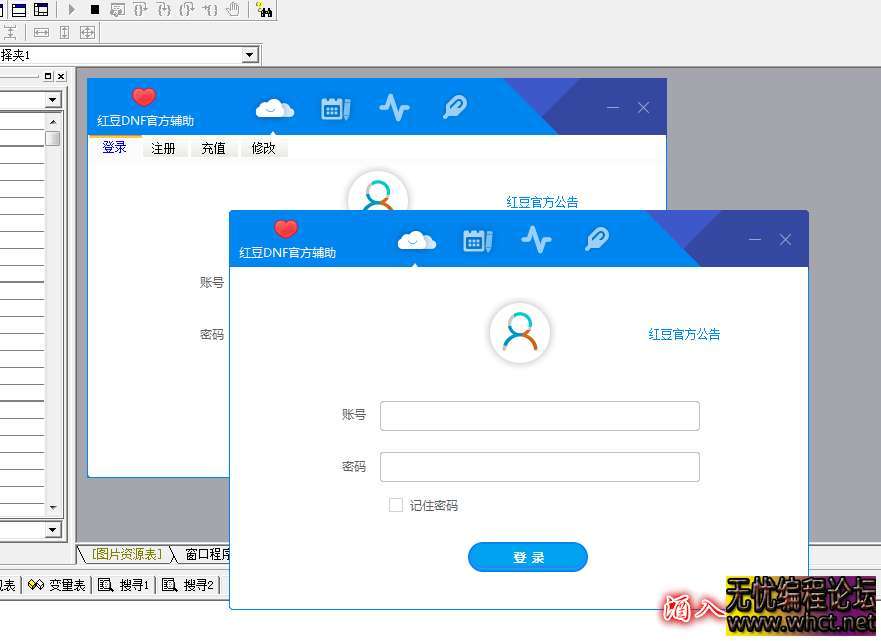The height and width of the screenshot is (641, 881).
Task: Click the pen icon in the blue header
Action: click(x=595, y=239)
